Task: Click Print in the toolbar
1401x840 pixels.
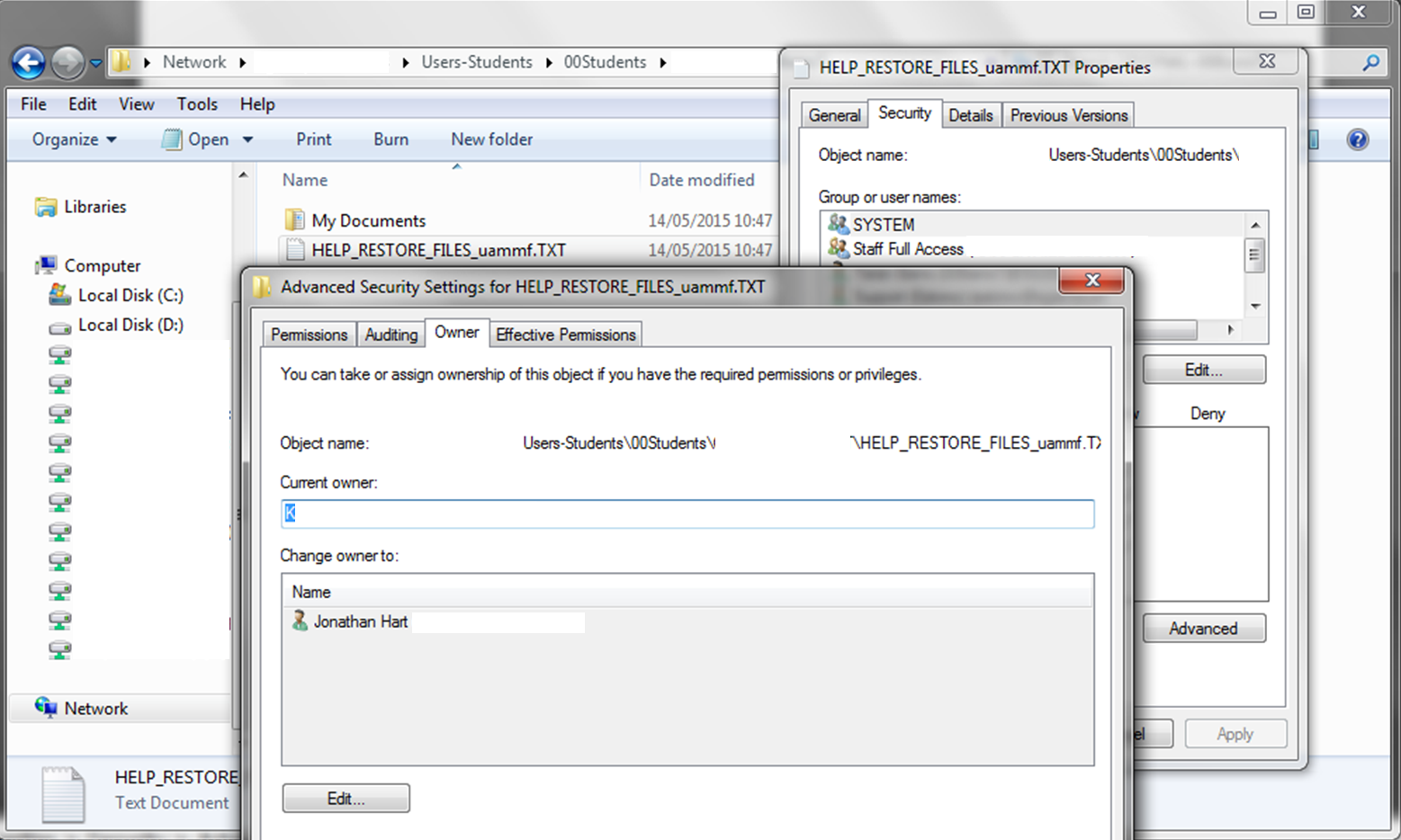Action: [x=313, y=139]
